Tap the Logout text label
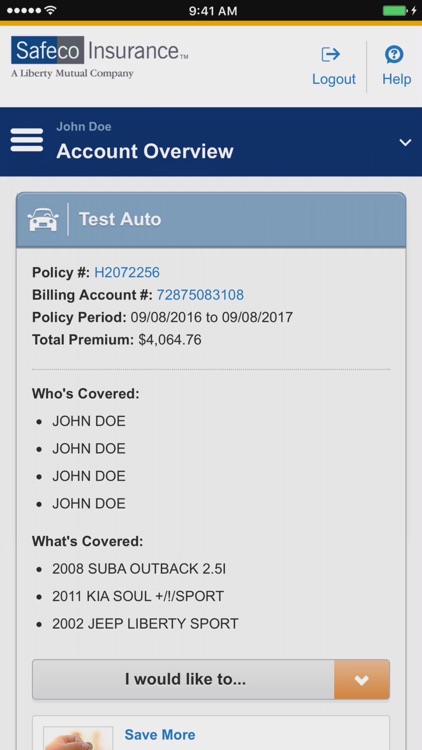Viewport: 422px width, 750px height. click(334, 79)
